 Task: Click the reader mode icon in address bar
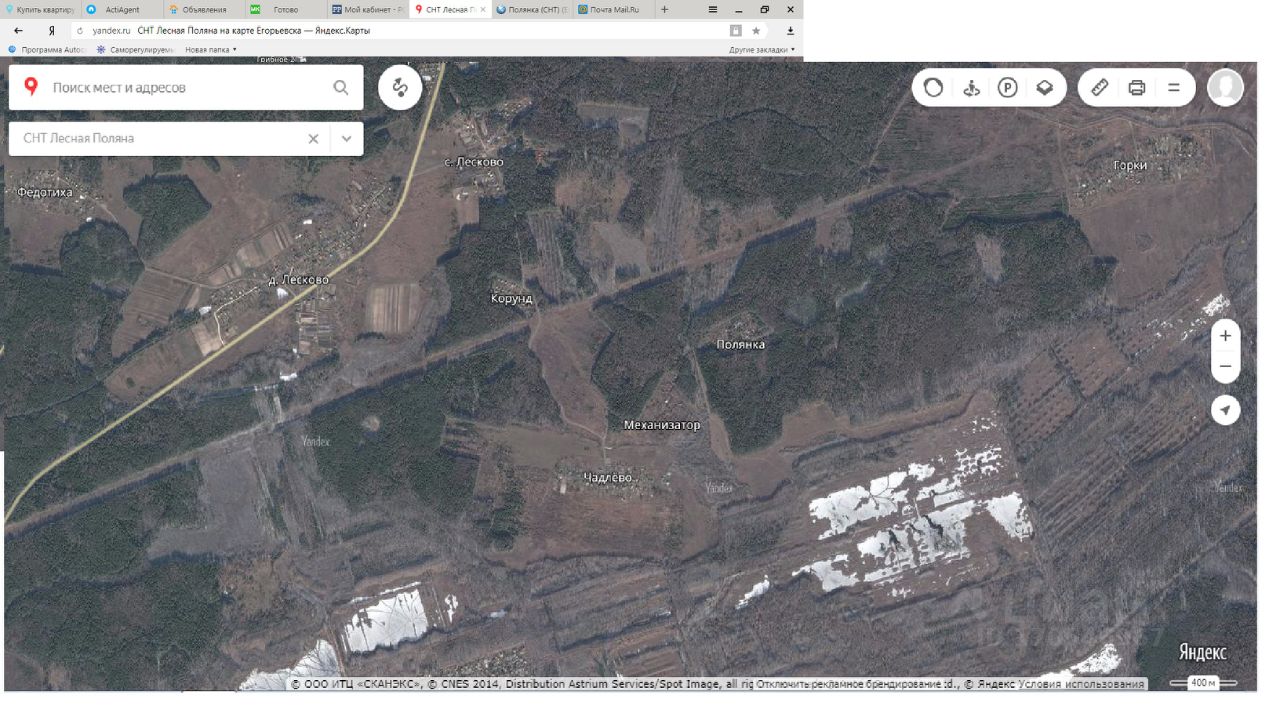[x=736, y=31]
